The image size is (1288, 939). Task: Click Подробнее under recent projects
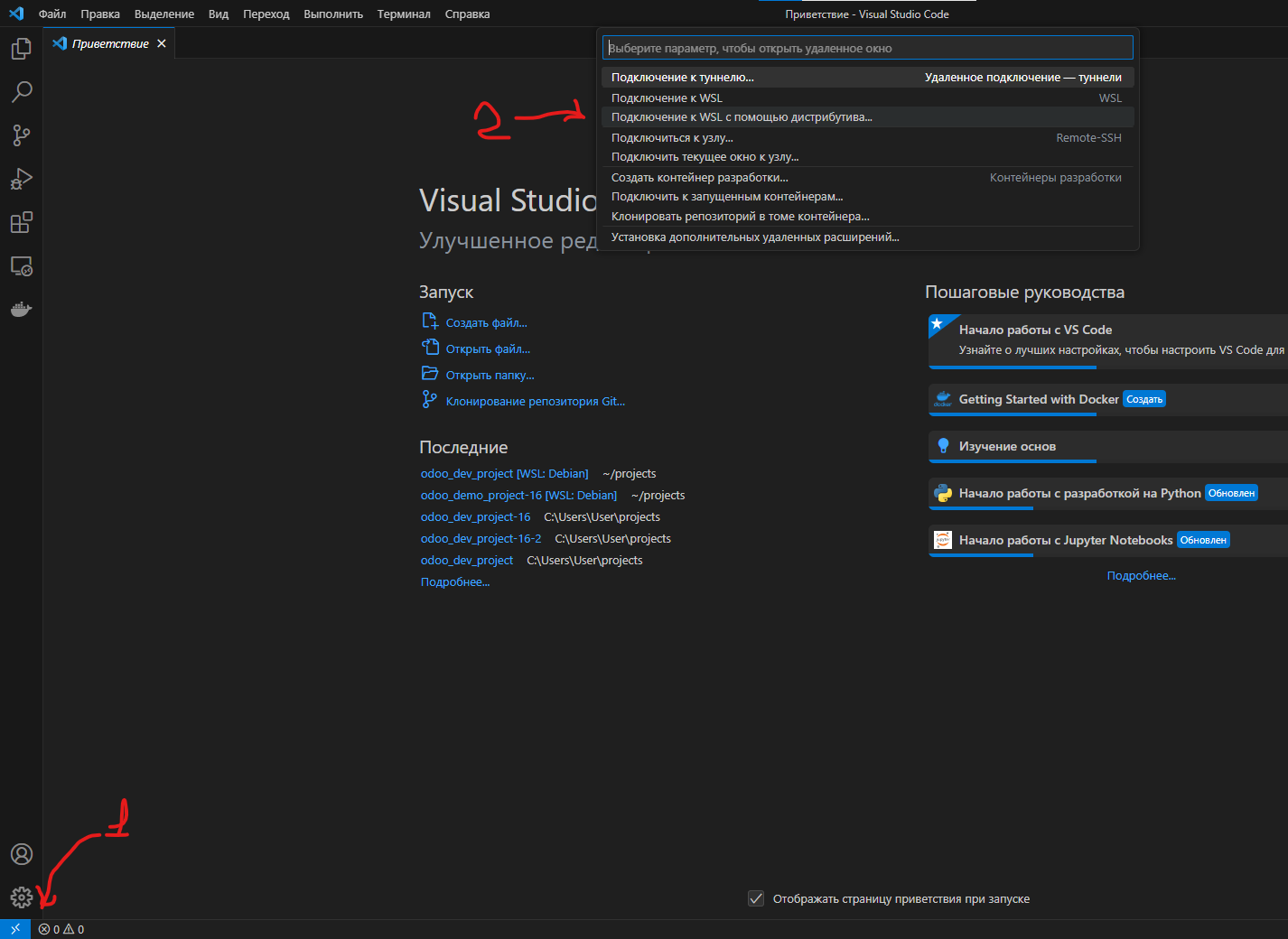[455, 581]
